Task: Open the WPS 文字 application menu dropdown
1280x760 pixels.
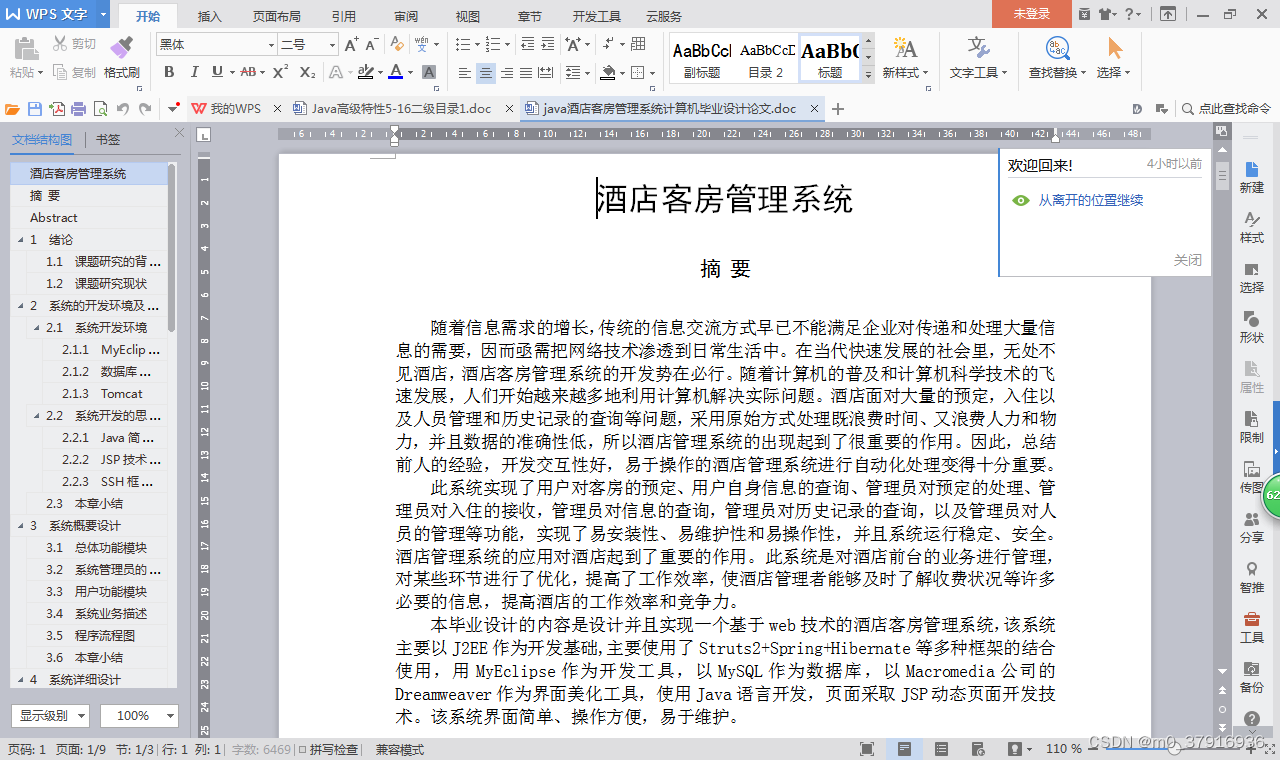Action: click(x=104, y=14)
